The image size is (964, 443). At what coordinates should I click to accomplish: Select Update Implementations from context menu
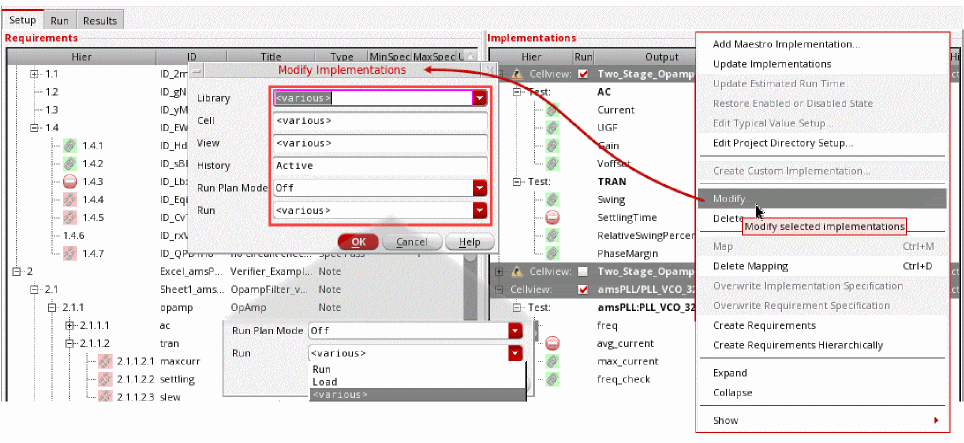772,64
